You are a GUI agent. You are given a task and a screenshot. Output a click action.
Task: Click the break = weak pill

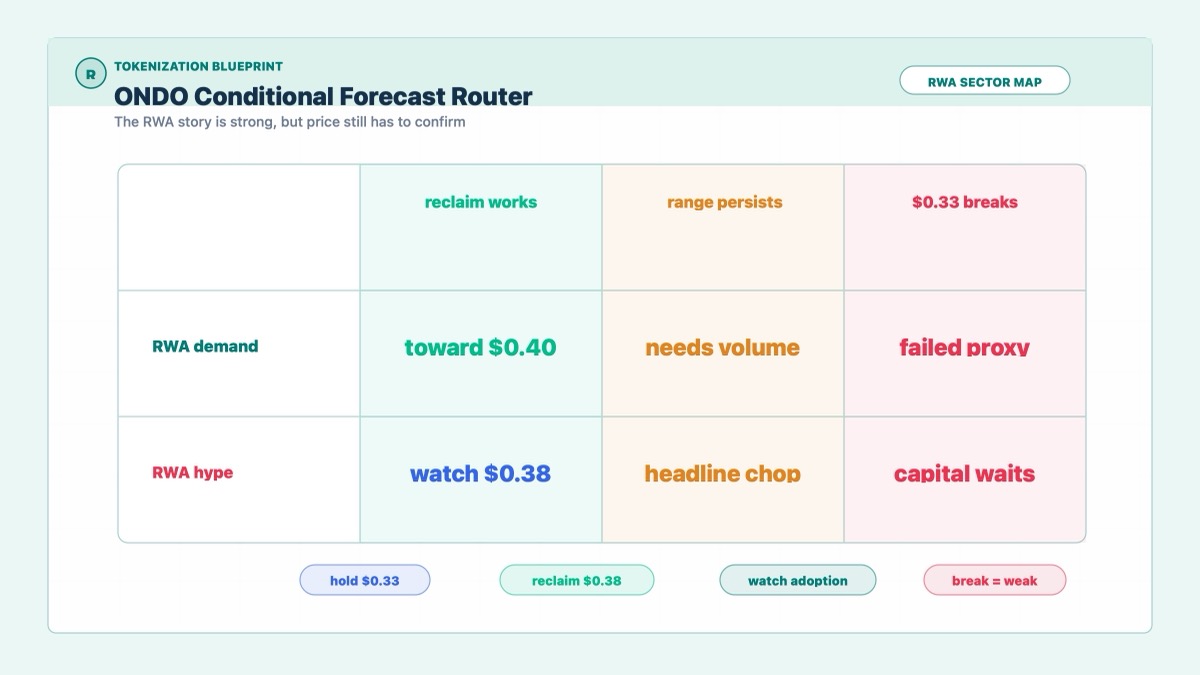click(994, 580)
